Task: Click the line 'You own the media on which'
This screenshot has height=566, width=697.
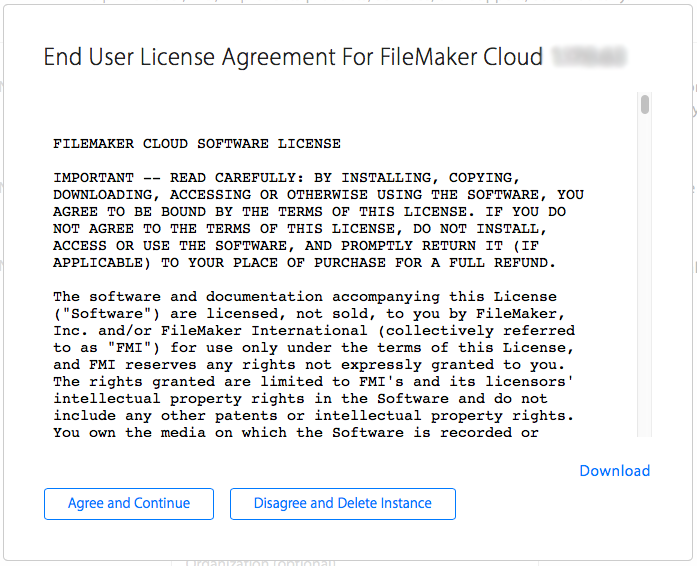Action: pyautogui.click(x=296, y=433)
